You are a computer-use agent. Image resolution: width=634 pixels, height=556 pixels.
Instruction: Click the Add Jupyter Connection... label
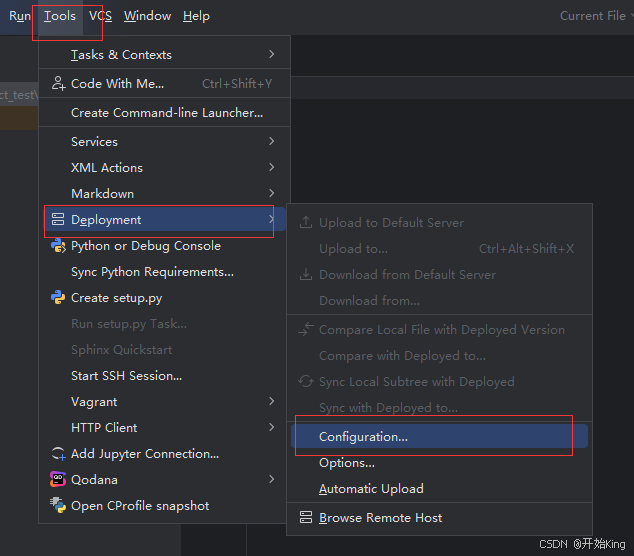coord(145,454)
